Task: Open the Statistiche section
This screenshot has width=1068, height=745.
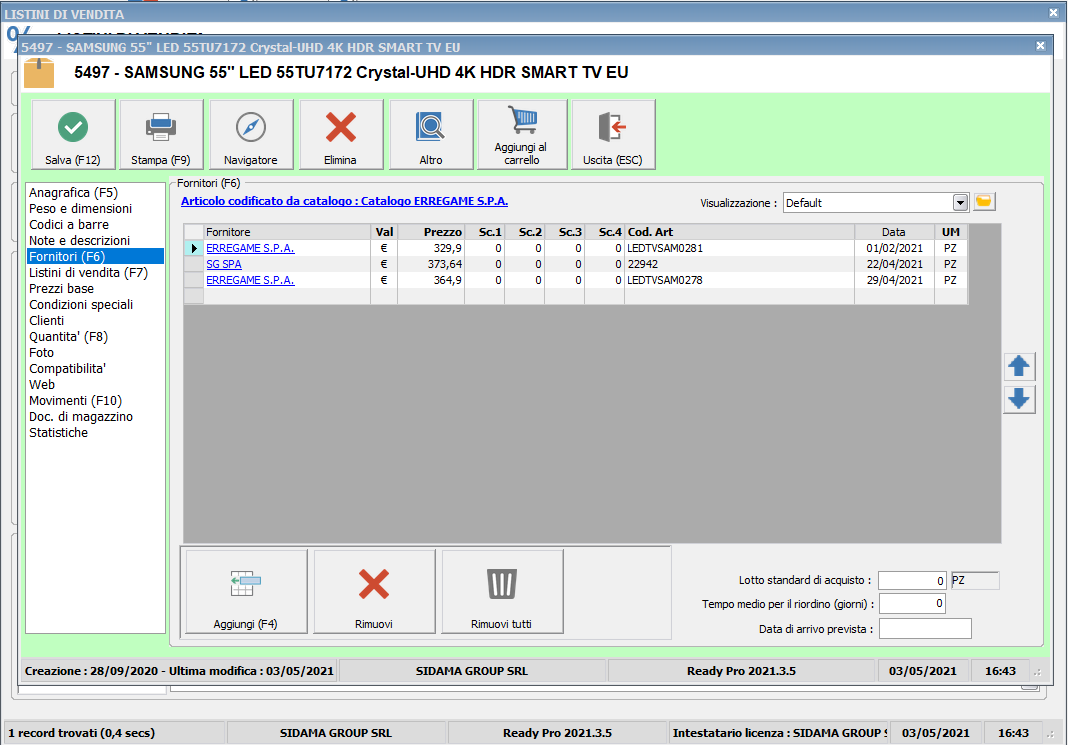Action: [59, 432]
